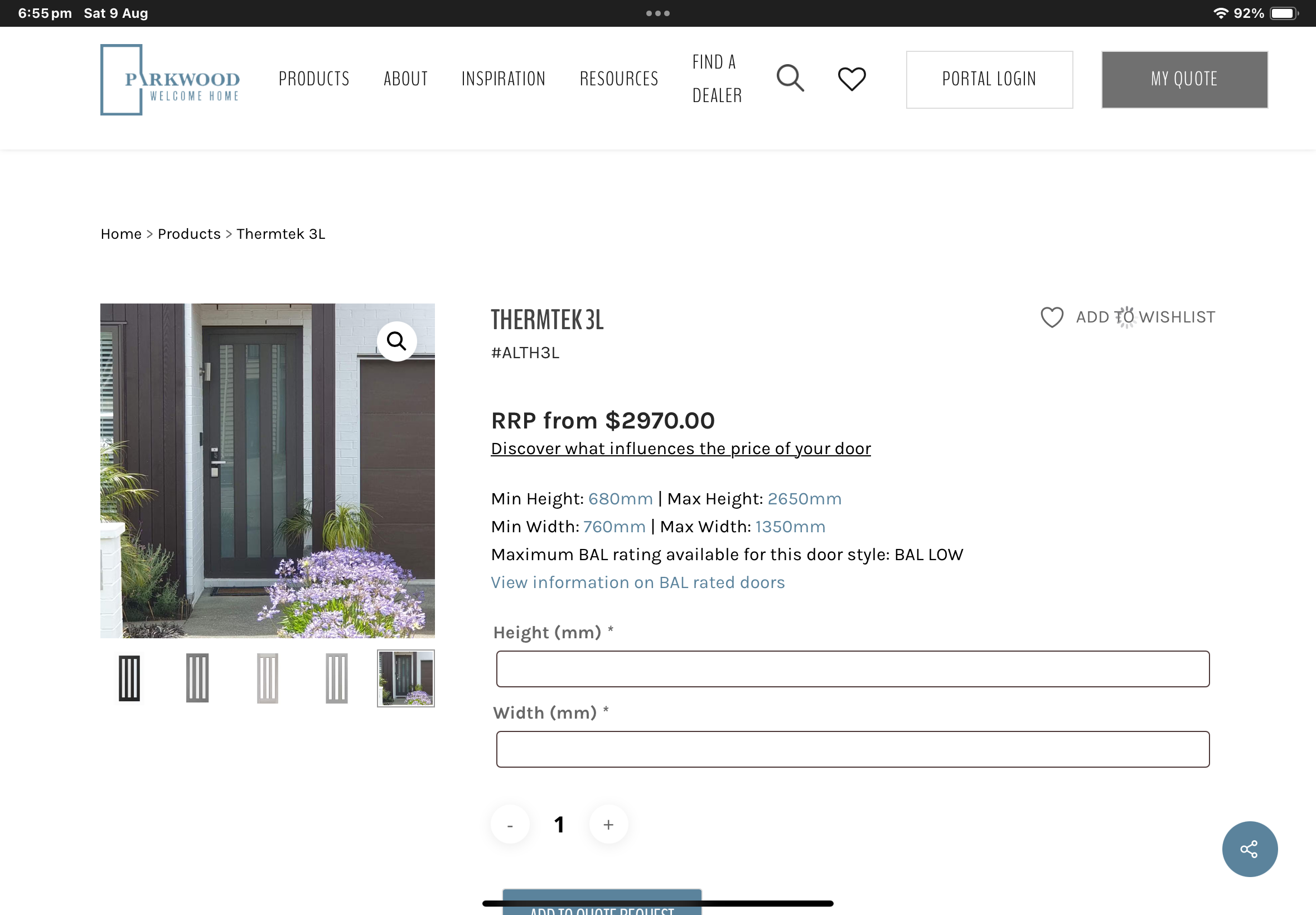Click the Parkwood Welcome Home logo
Image resolution: width=1316 pixels, height=915 pixels.
pos(170,80)
